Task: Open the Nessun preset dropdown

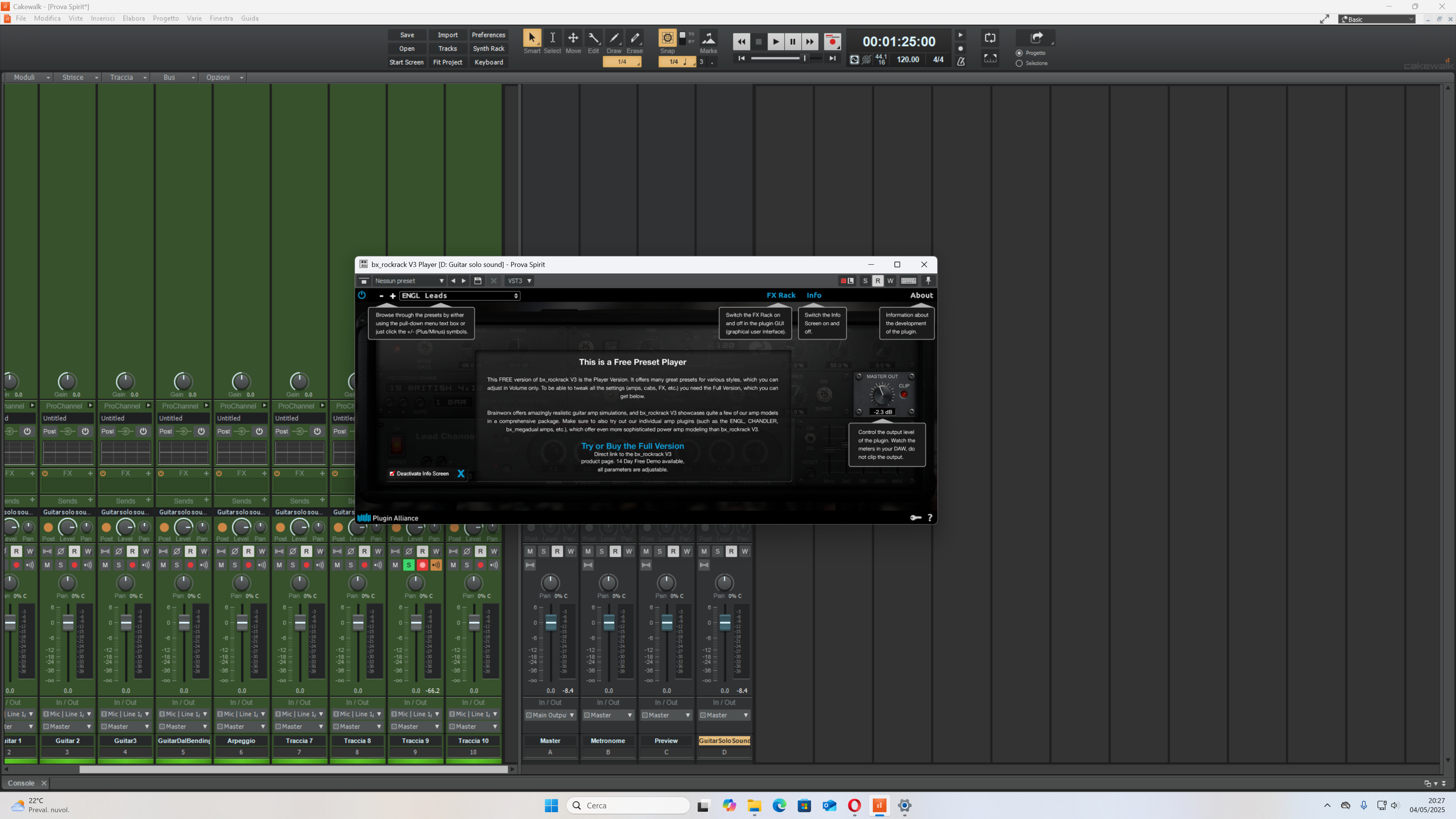Action: (409, 281)
